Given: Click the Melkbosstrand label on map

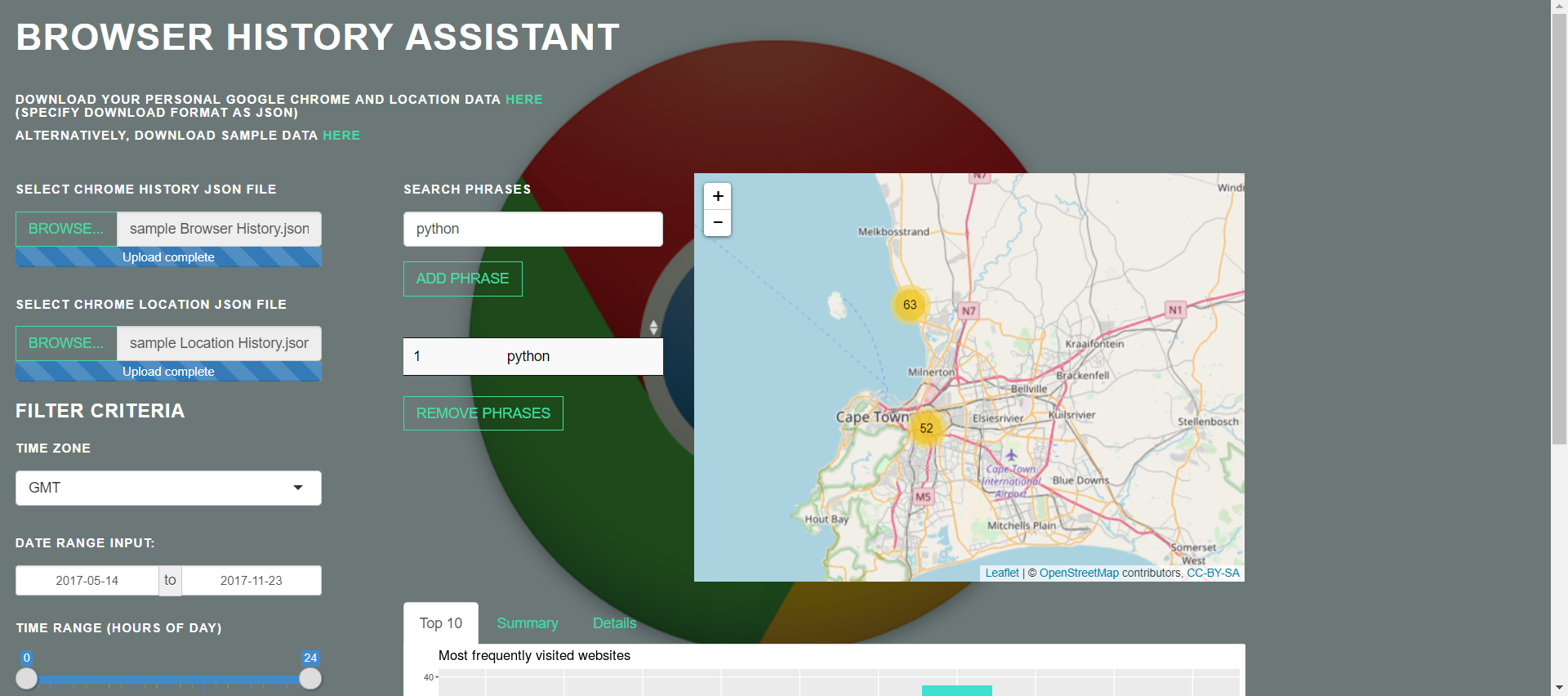Looking at the screenshot, I should tap(893, 232).
